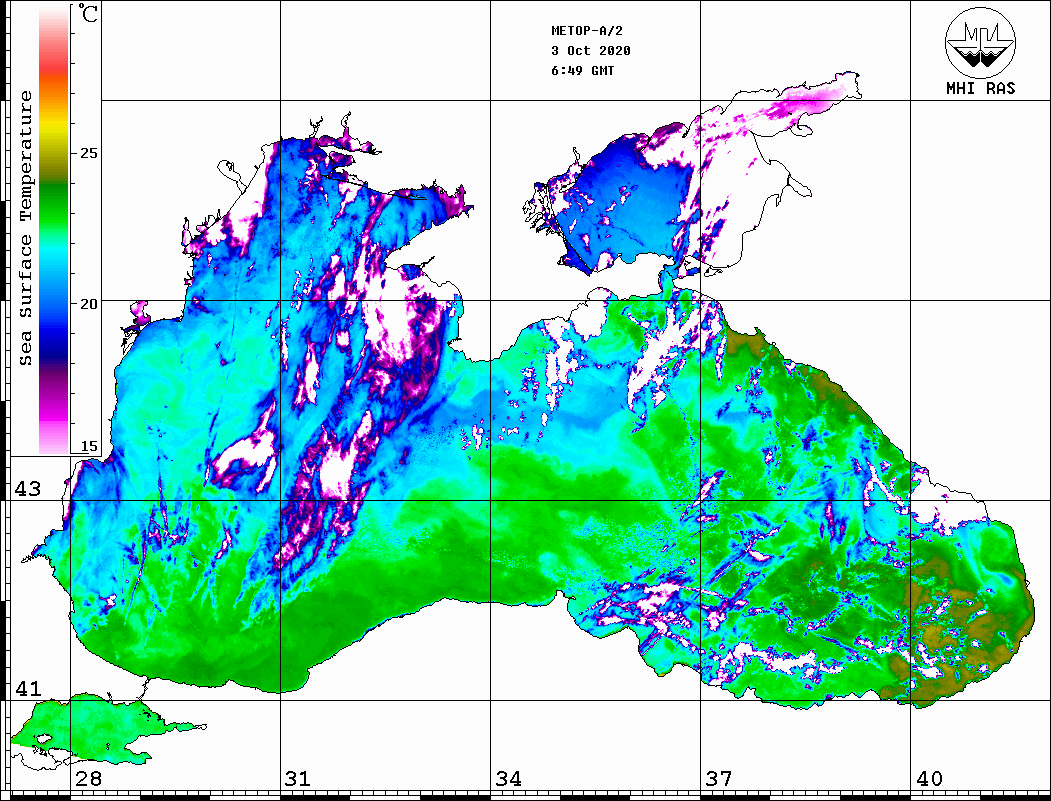
Task: Click the °C unit label atop legend
Action: click(x=87, y=13)
